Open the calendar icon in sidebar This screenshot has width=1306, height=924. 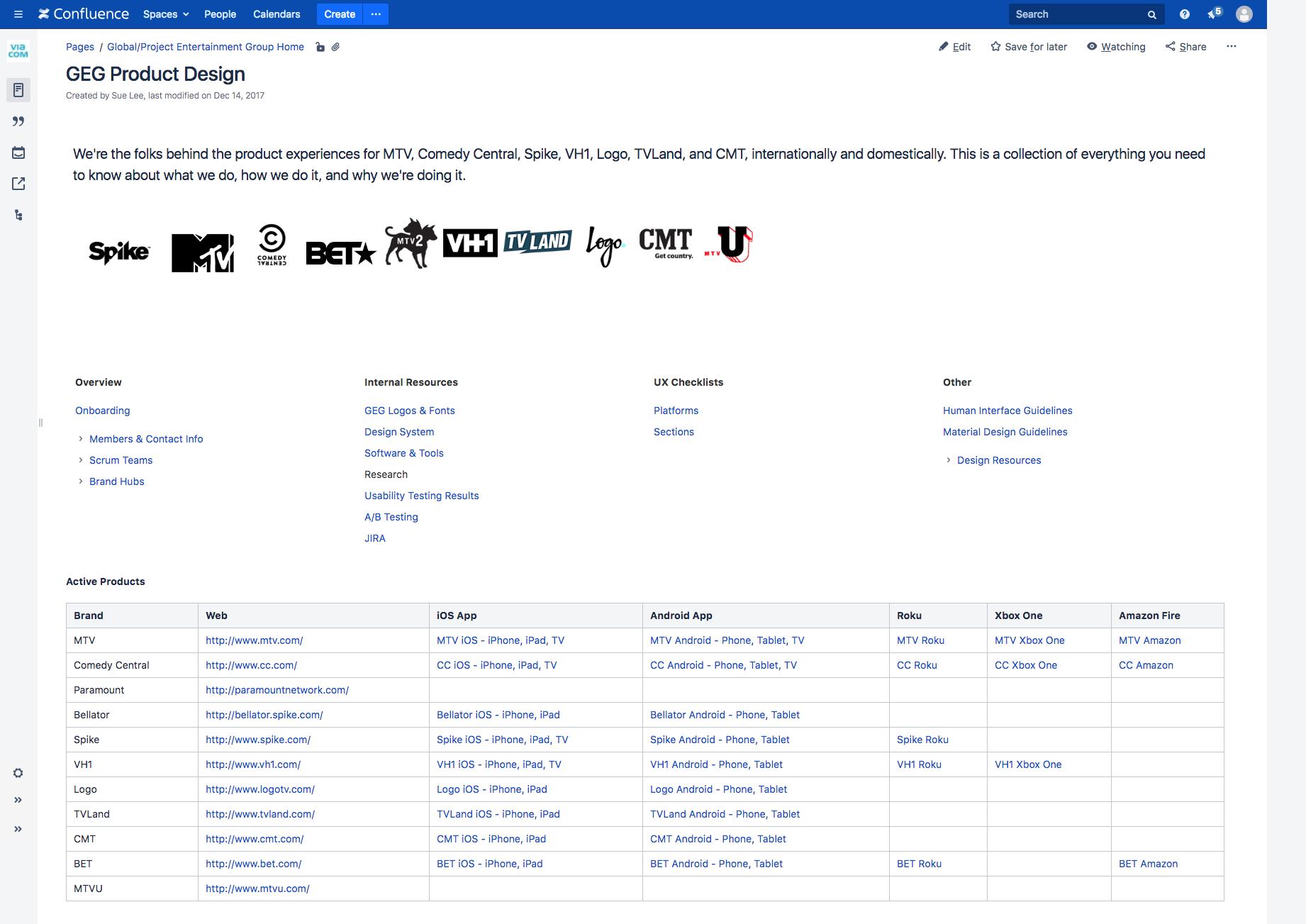(18, 152)
